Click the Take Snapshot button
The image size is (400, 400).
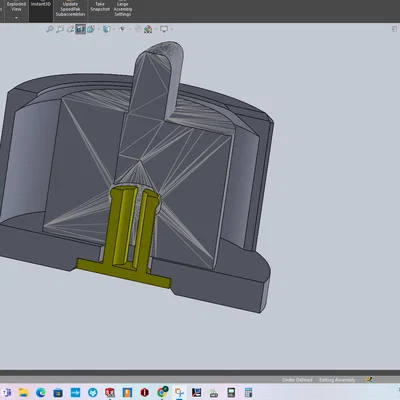point(100,7)
